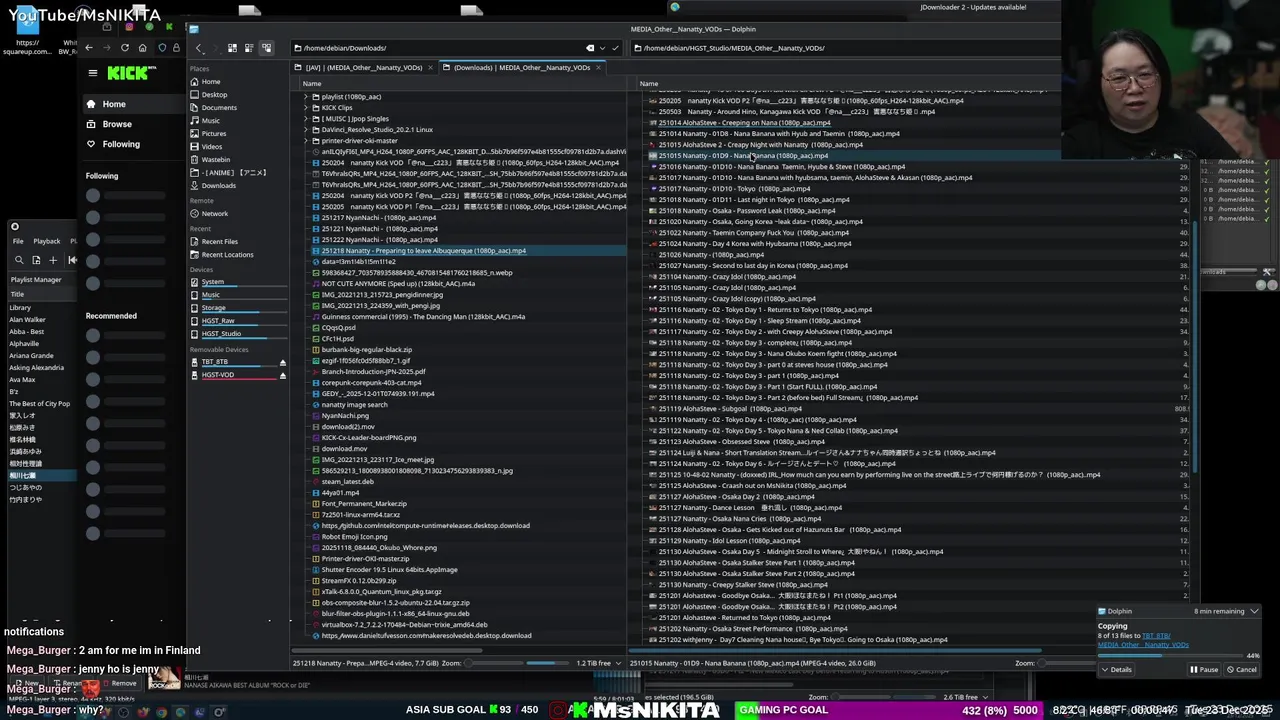Reload the Kick browser page
The width and height of the screenshot is (1280, 720).
tap(124, 48)
